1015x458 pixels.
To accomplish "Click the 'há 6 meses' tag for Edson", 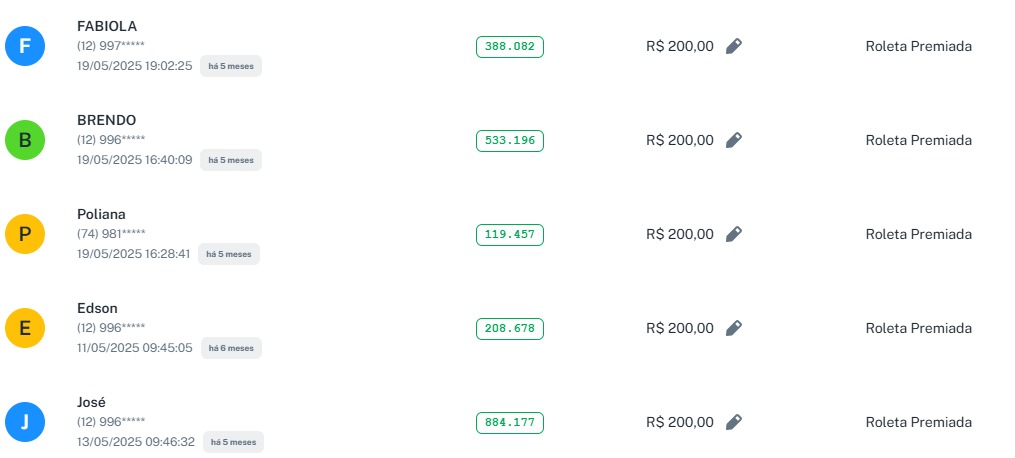I will click(231, 348).
